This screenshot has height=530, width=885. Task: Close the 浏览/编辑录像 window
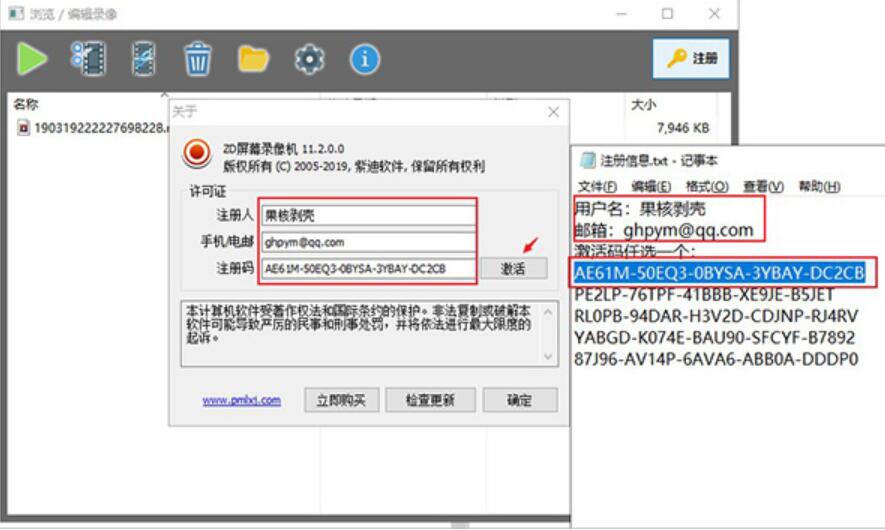click(x=715, y=14)
